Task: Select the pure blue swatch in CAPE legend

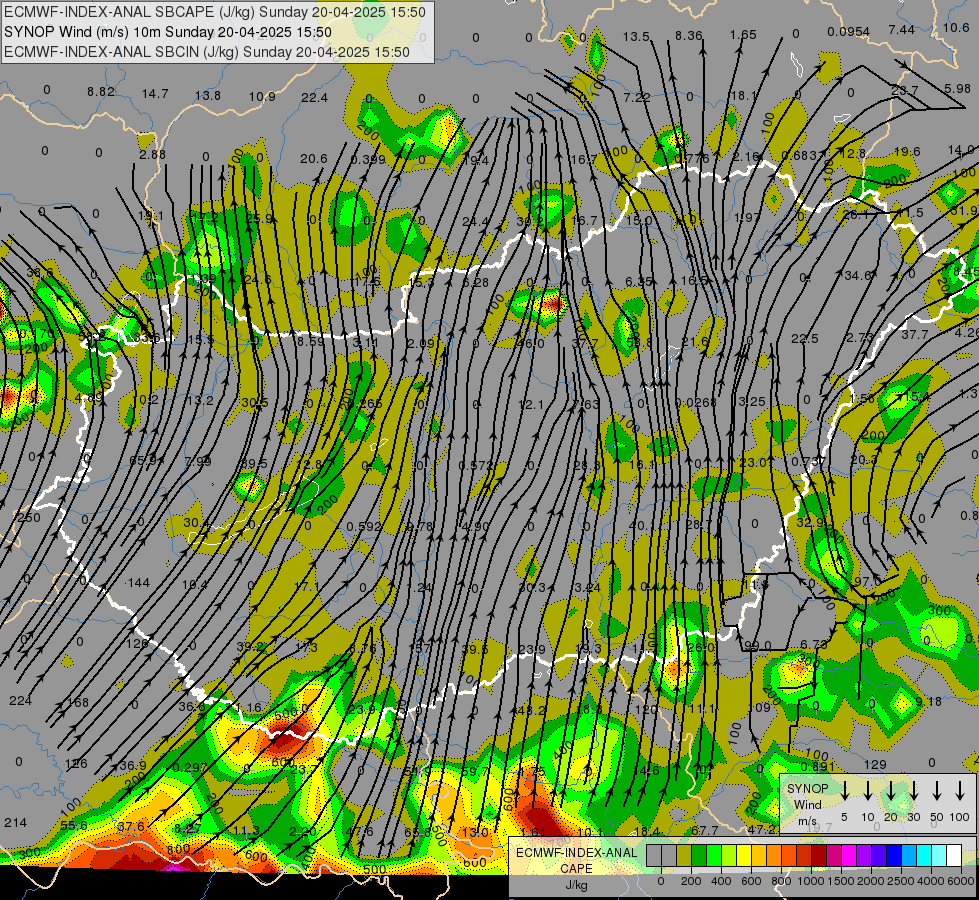Action: tap(893, 855)
